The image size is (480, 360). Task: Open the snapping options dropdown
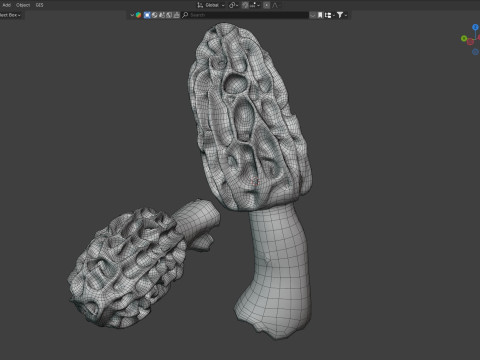pyautogui.click(x=254, y=5)
